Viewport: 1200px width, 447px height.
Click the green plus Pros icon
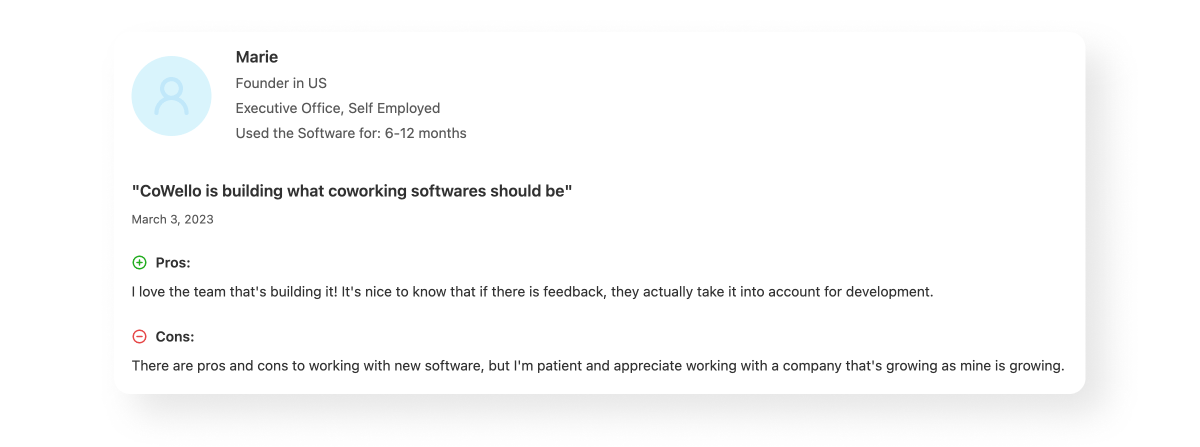point(139,263)
